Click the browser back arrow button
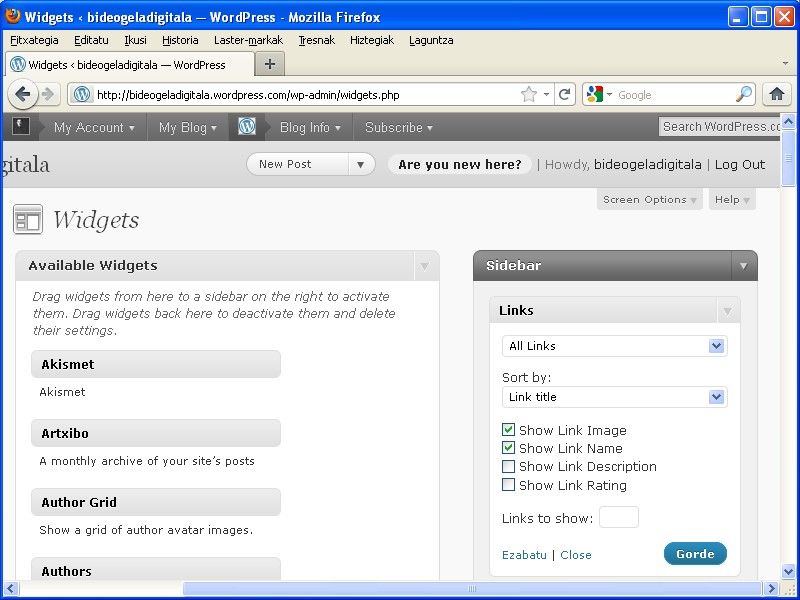 tap(22, 94)
